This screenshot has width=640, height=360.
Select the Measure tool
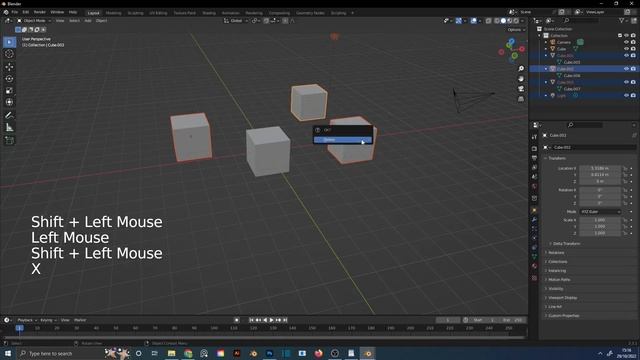click(9, 128)
